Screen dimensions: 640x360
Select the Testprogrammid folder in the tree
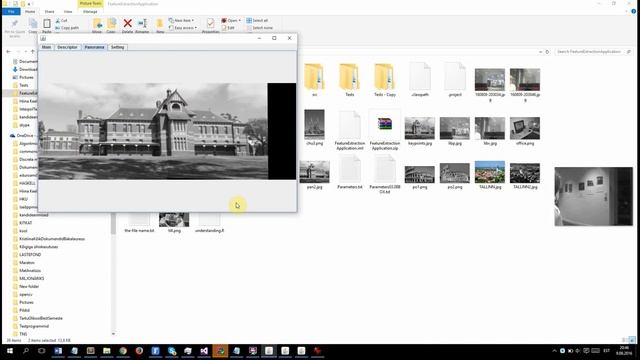(33, 326)
